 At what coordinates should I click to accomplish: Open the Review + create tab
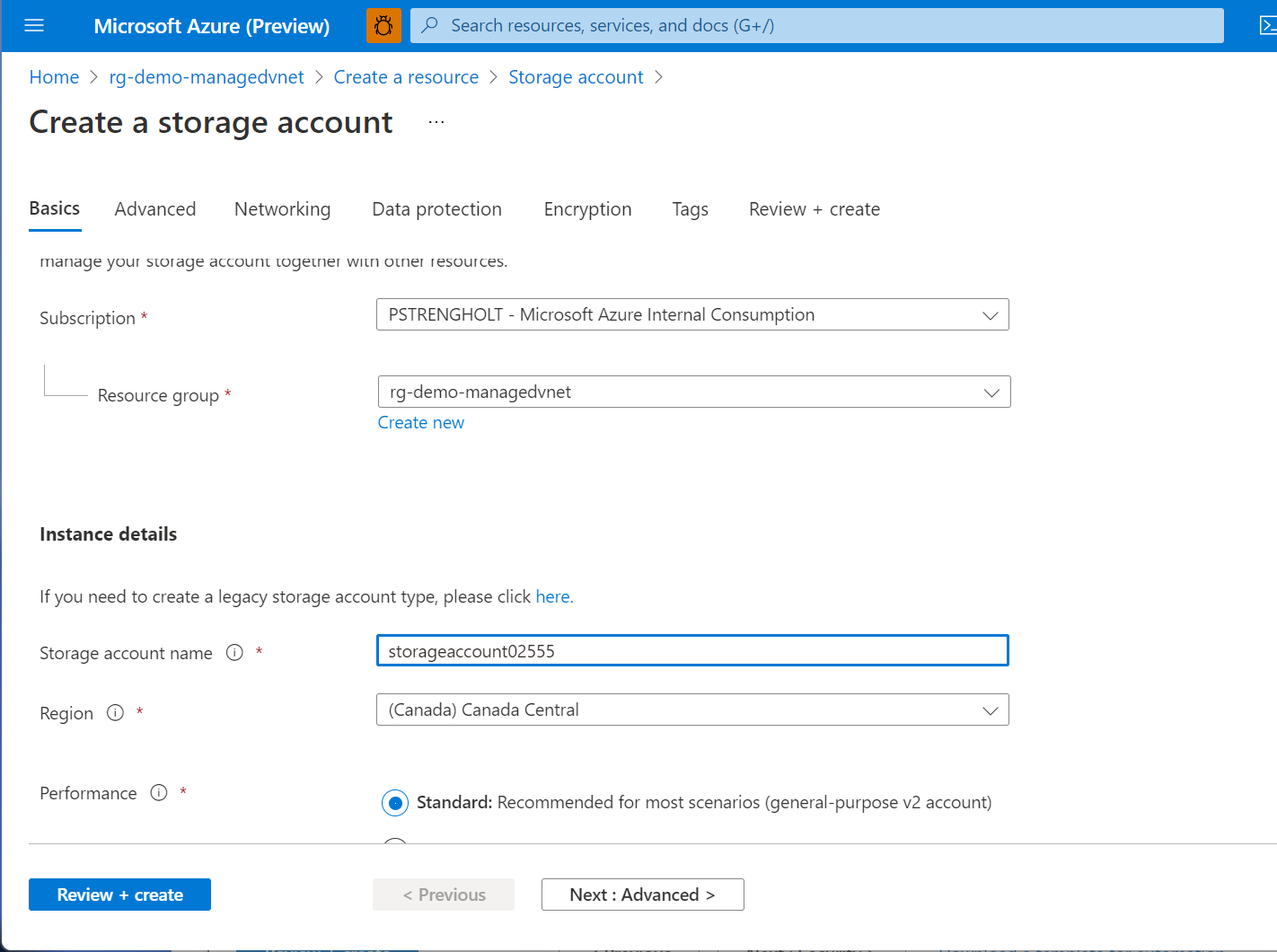tap(815, 209)
